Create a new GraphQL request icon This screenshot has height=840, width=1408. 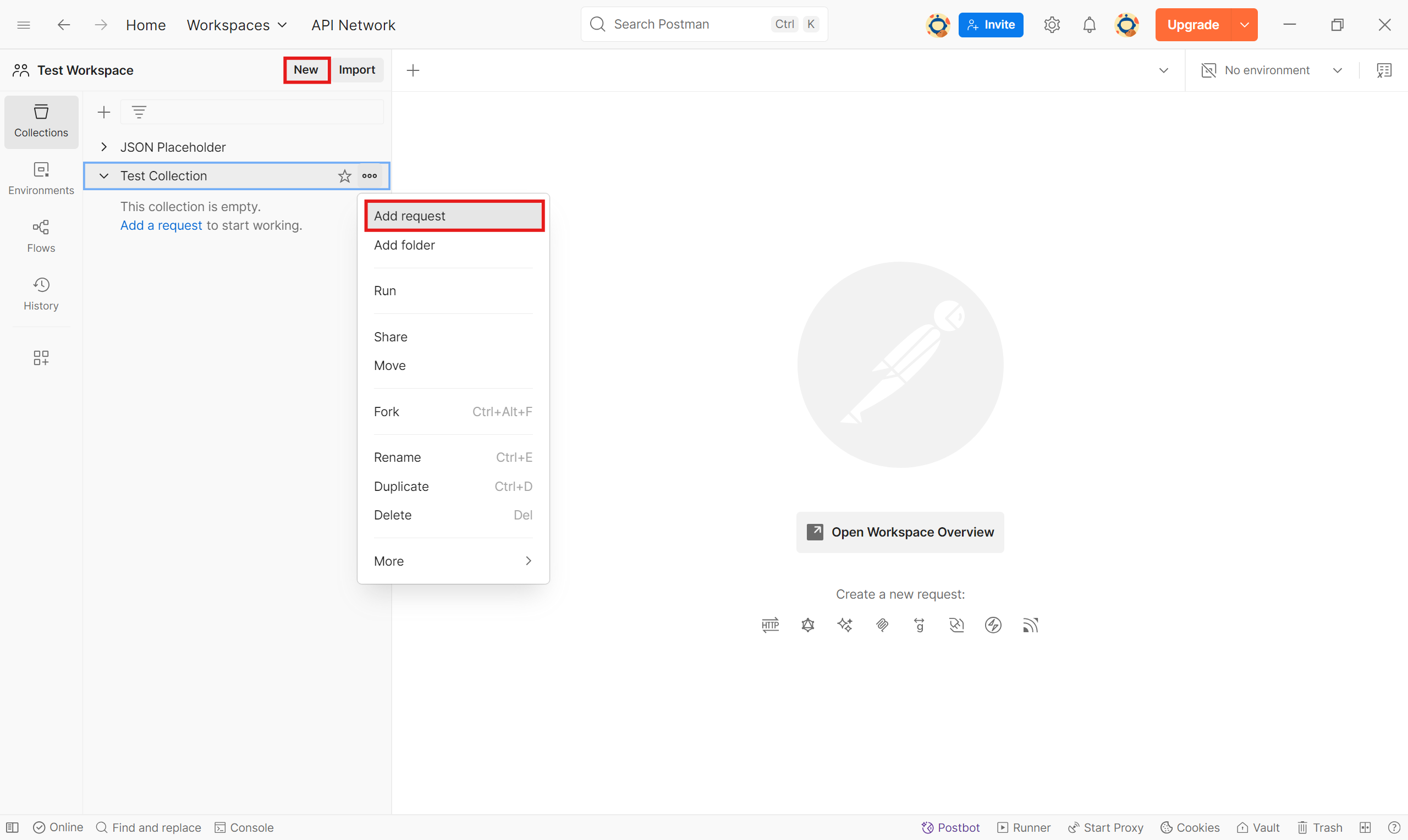point(808,625)
